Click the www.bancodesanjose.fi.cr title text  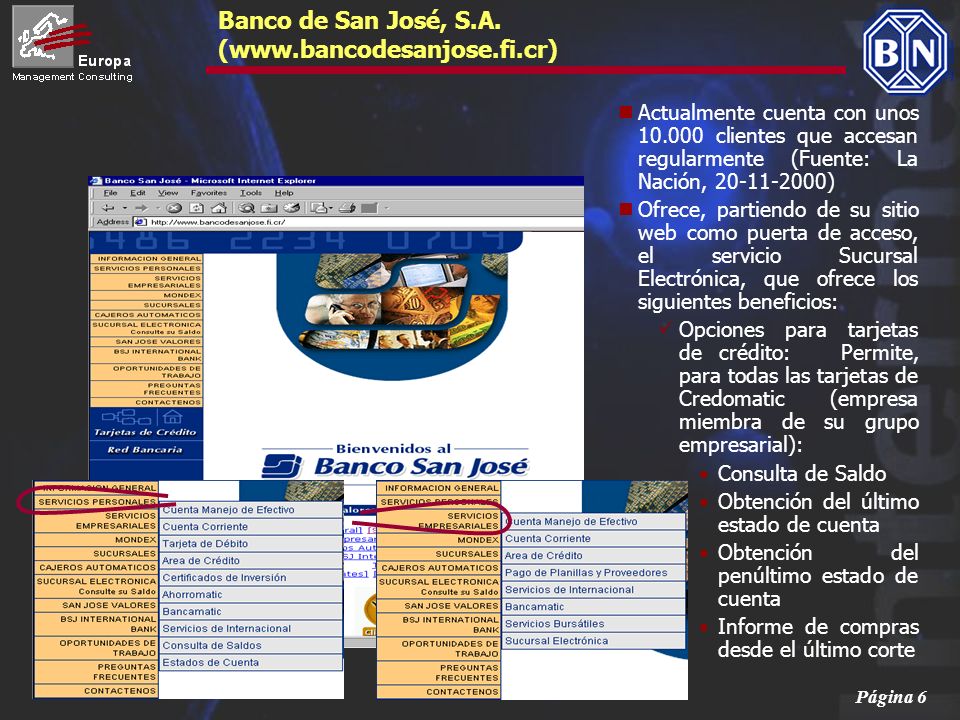(x=388, y=50)
